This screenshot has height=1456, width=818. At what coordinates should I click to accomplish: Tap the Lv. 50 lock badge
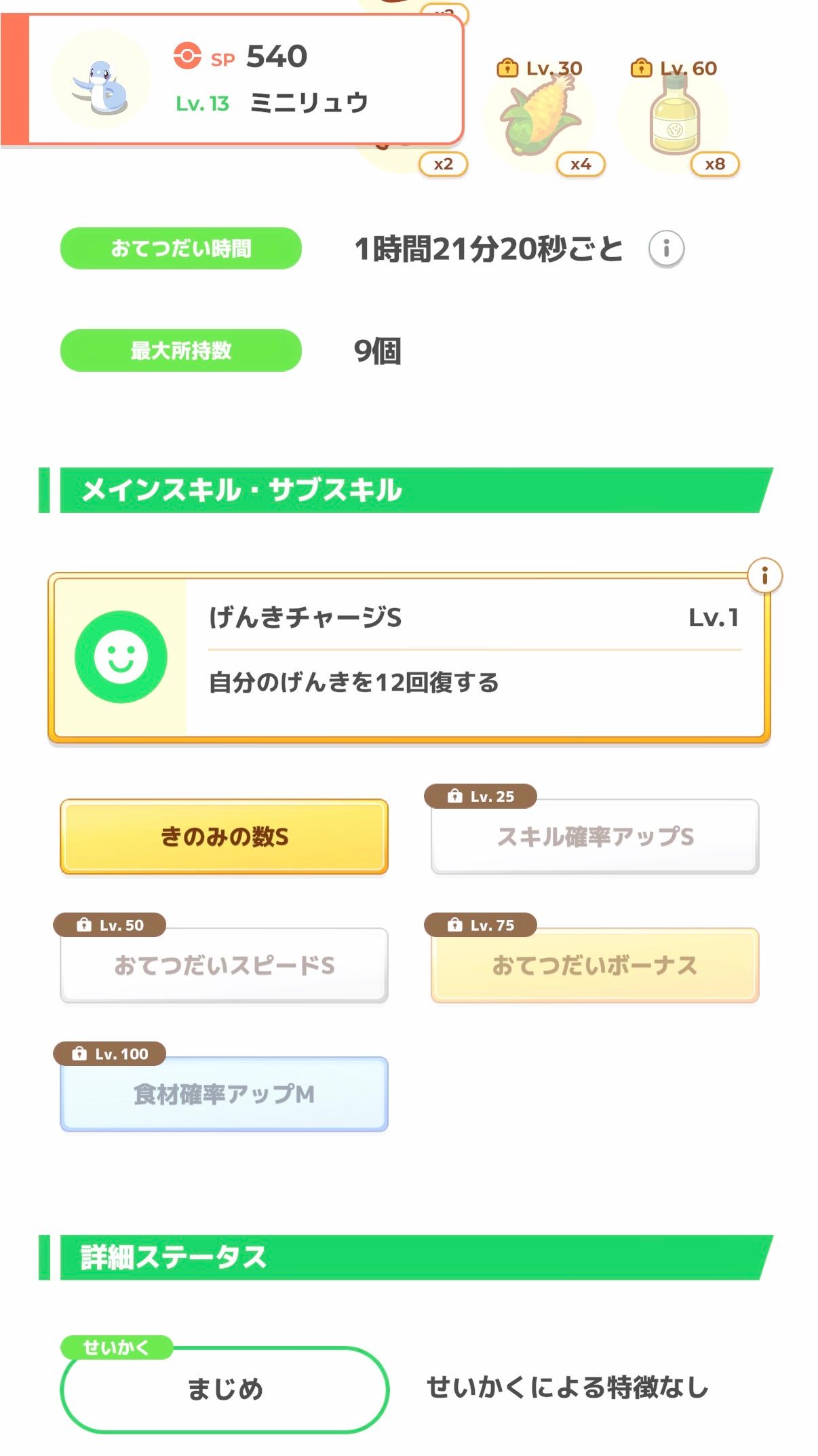(x=110, y=925)
